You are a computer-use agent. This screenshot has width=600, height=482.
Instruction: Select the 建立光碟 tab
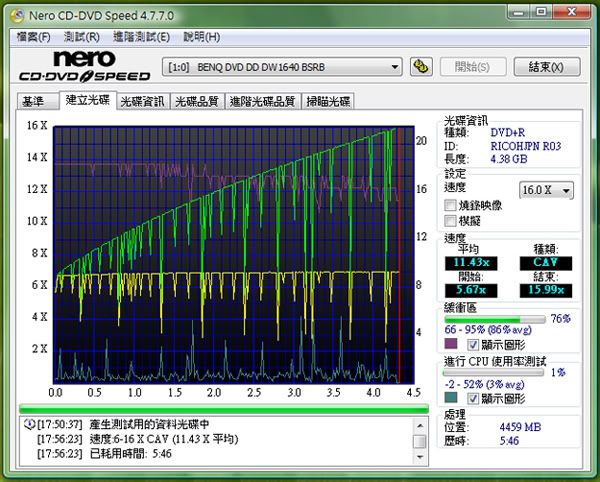(x=88, y=100)
